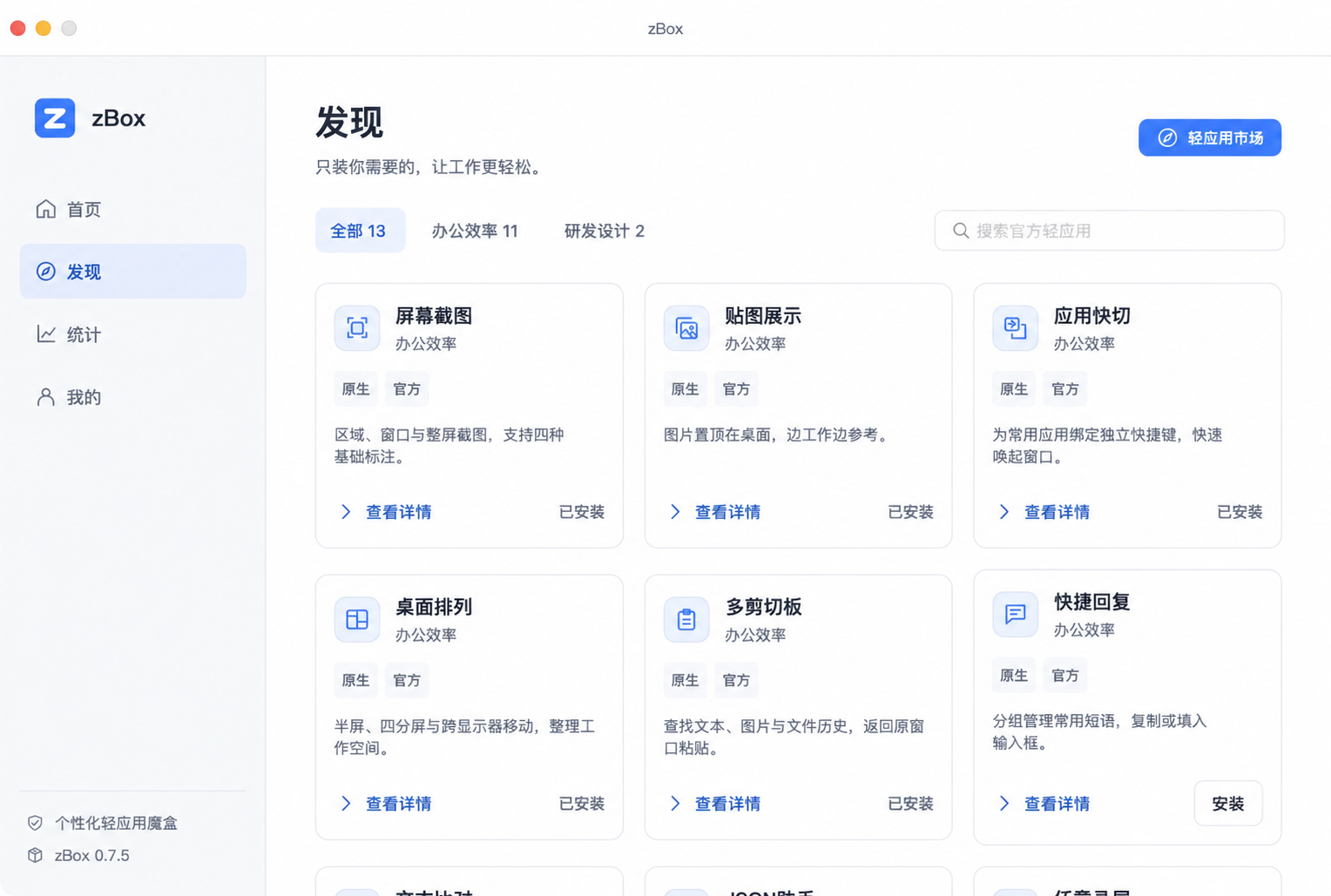Screen dimensions: 1331x896
Task: Click the 官方 tag on 应用快切 card
Action: click(1064, 389)
